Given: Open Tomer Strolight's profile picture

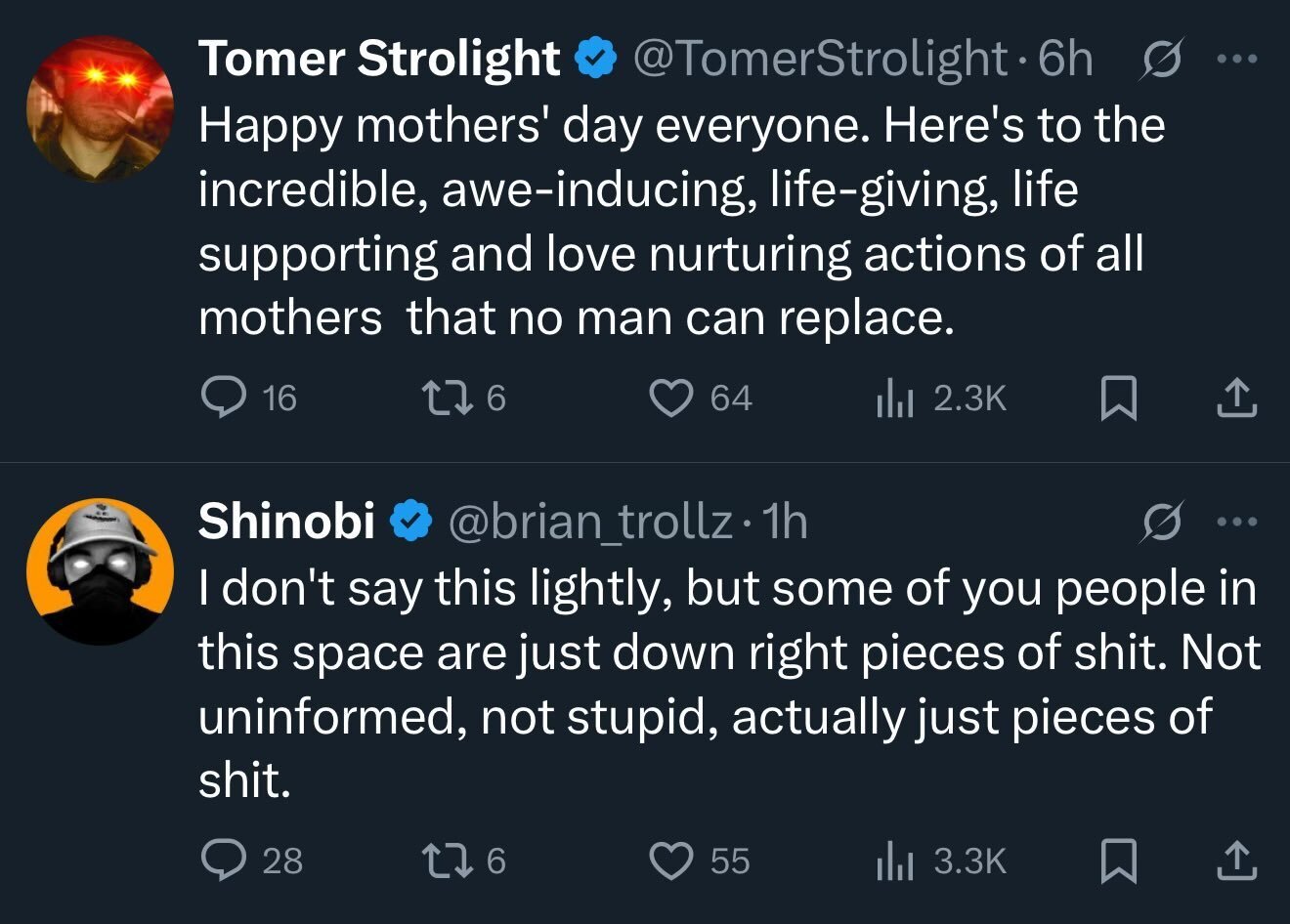Looking at the screenshot, I should 100,108.
